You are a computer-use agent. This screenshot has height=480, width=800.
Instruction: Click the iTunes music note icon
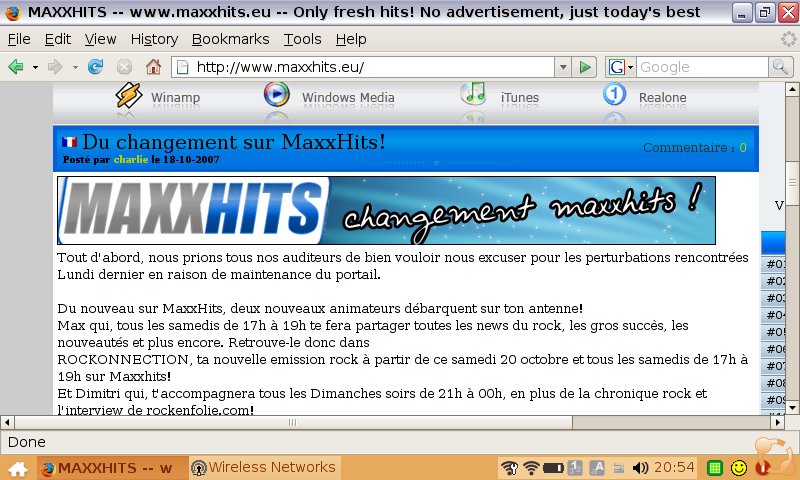click(x=473, y=93)
